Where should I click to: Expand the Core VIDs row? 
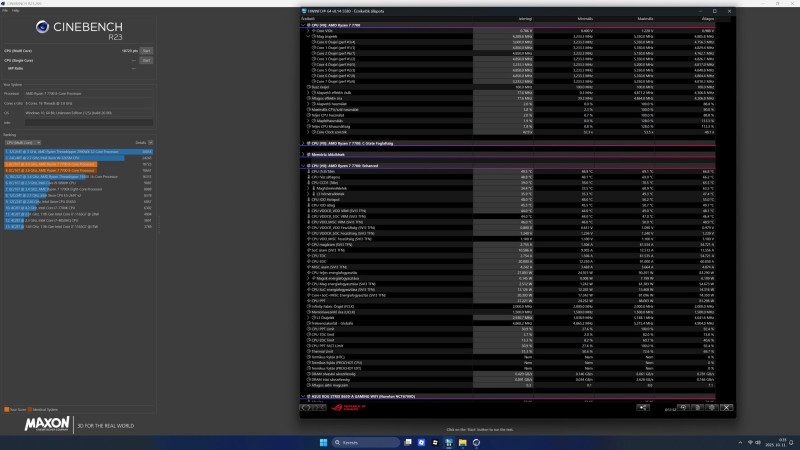point(308,31)
